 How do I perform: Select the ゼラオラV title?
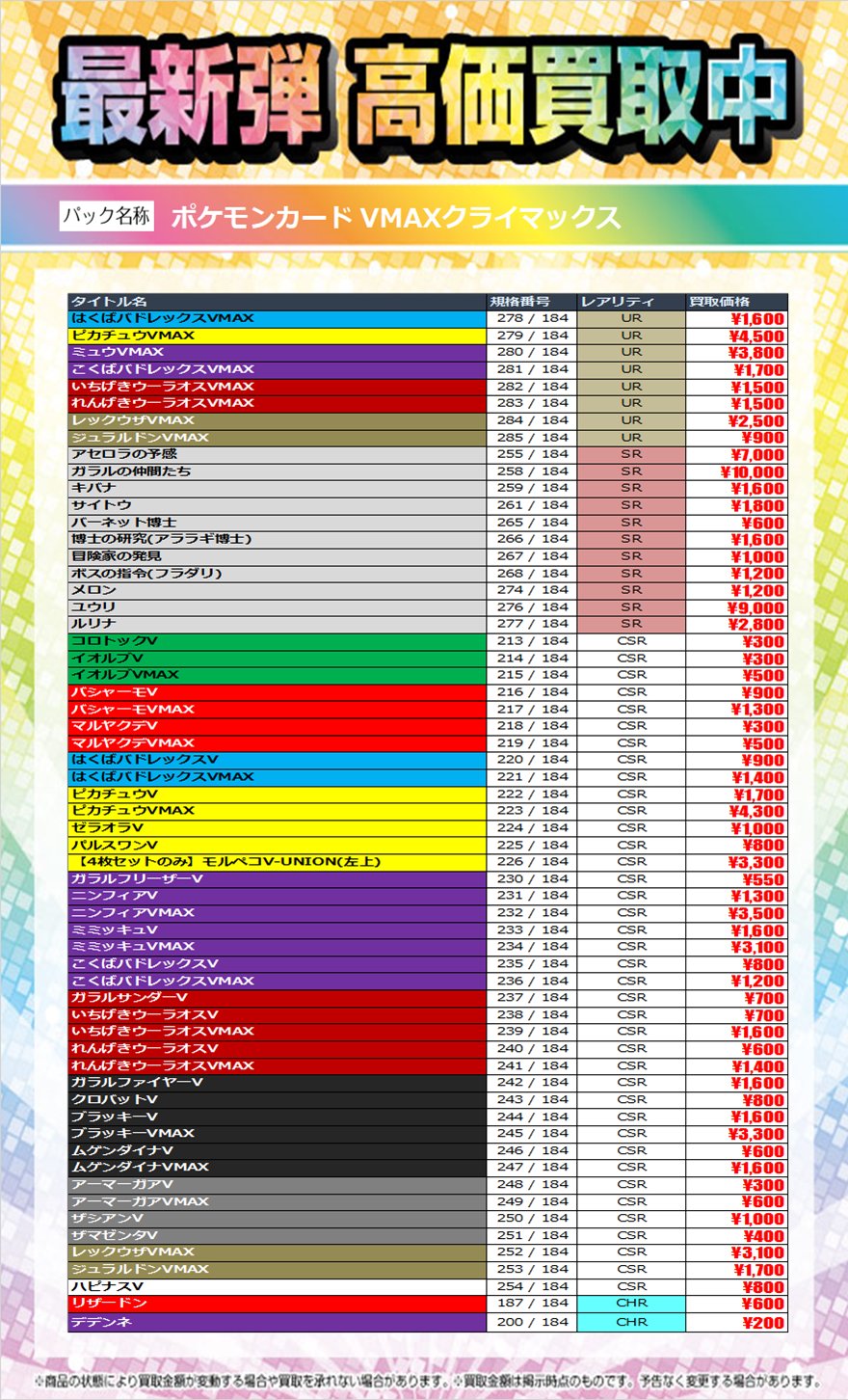coord(278,828)
